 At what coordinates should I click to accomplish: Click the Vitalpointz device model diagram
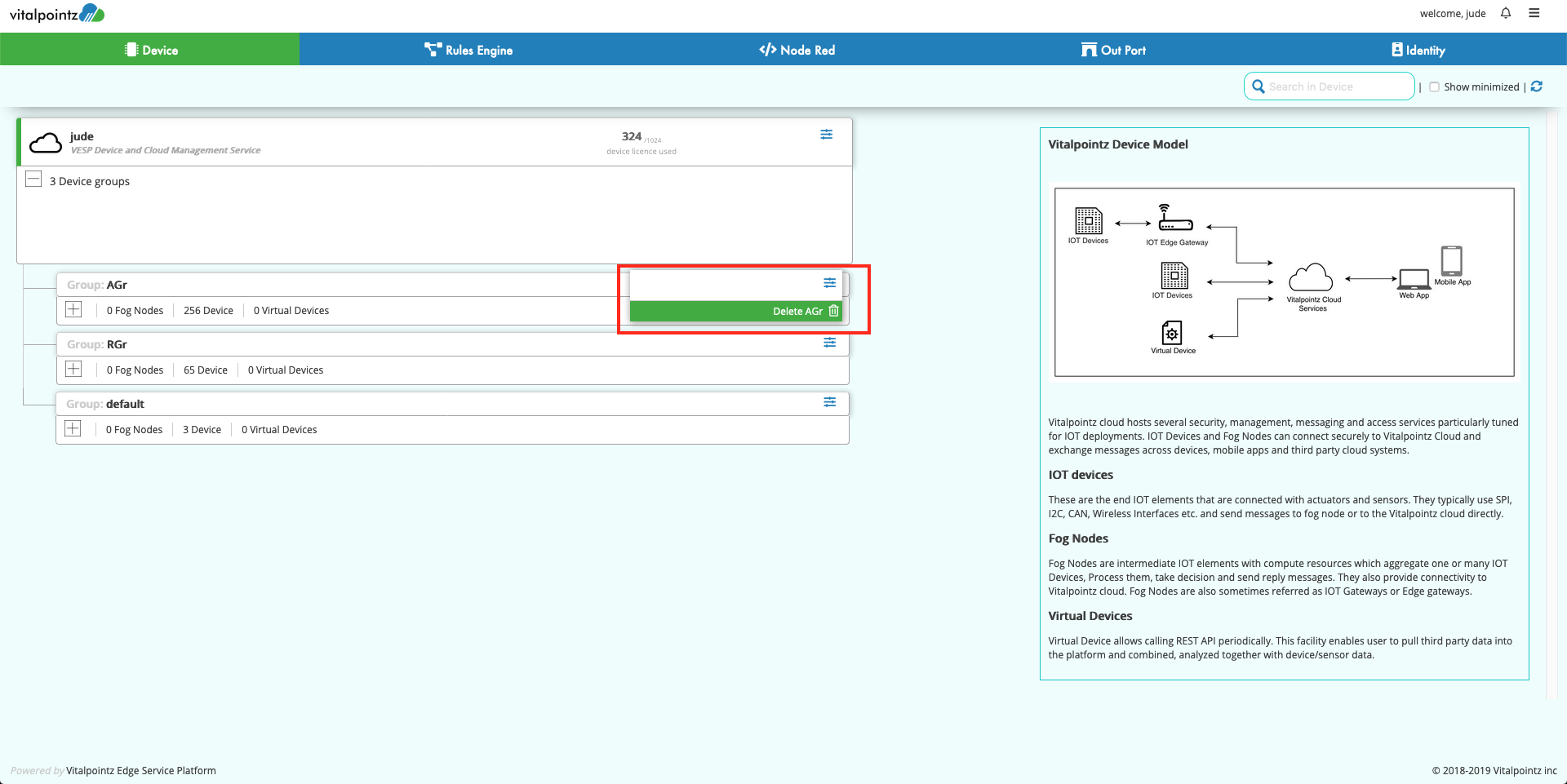pyautogui.click(x=1284, y=282)
